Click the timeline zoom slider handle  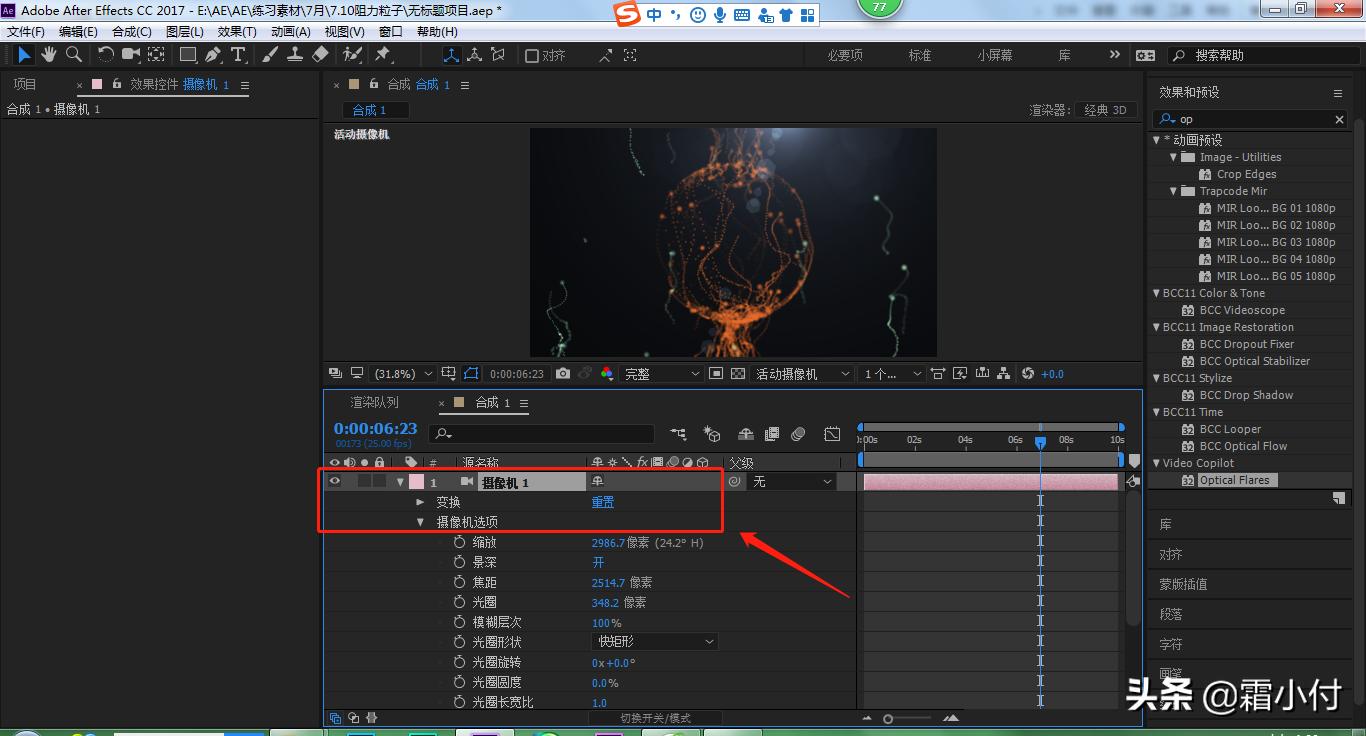(888, 719)
